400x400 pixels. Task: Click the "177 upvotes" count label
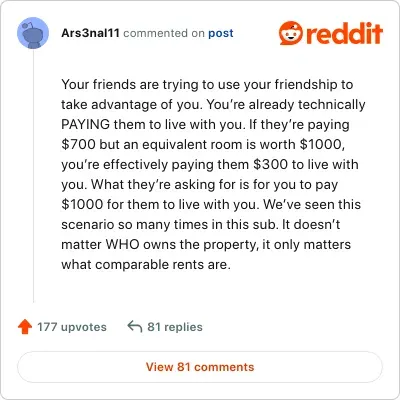click(x=72, y=327)
